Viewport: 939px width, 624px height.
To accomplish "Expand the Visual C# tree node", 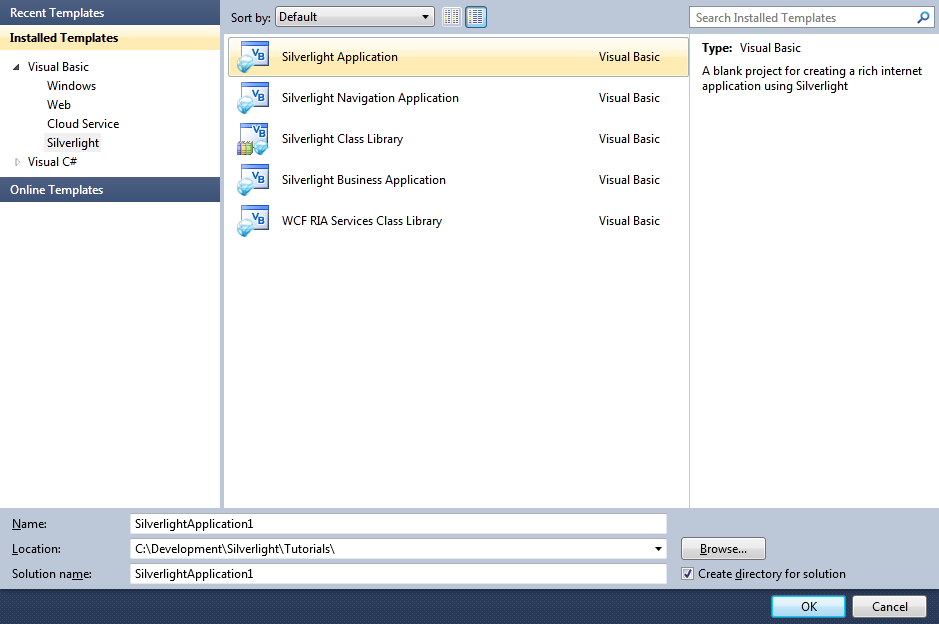I will pyautogui.click(x=17, y=162).
